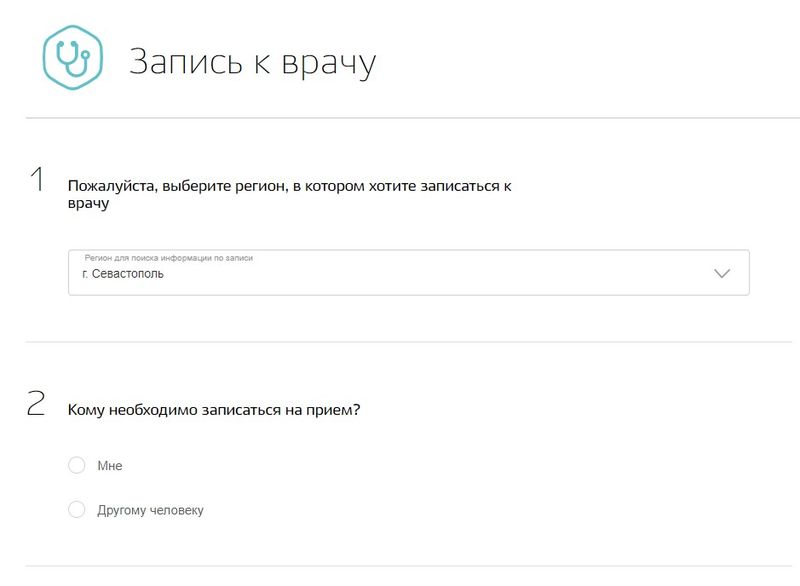
Task: Click the 'Мне' label text
Action: [112, 464]
